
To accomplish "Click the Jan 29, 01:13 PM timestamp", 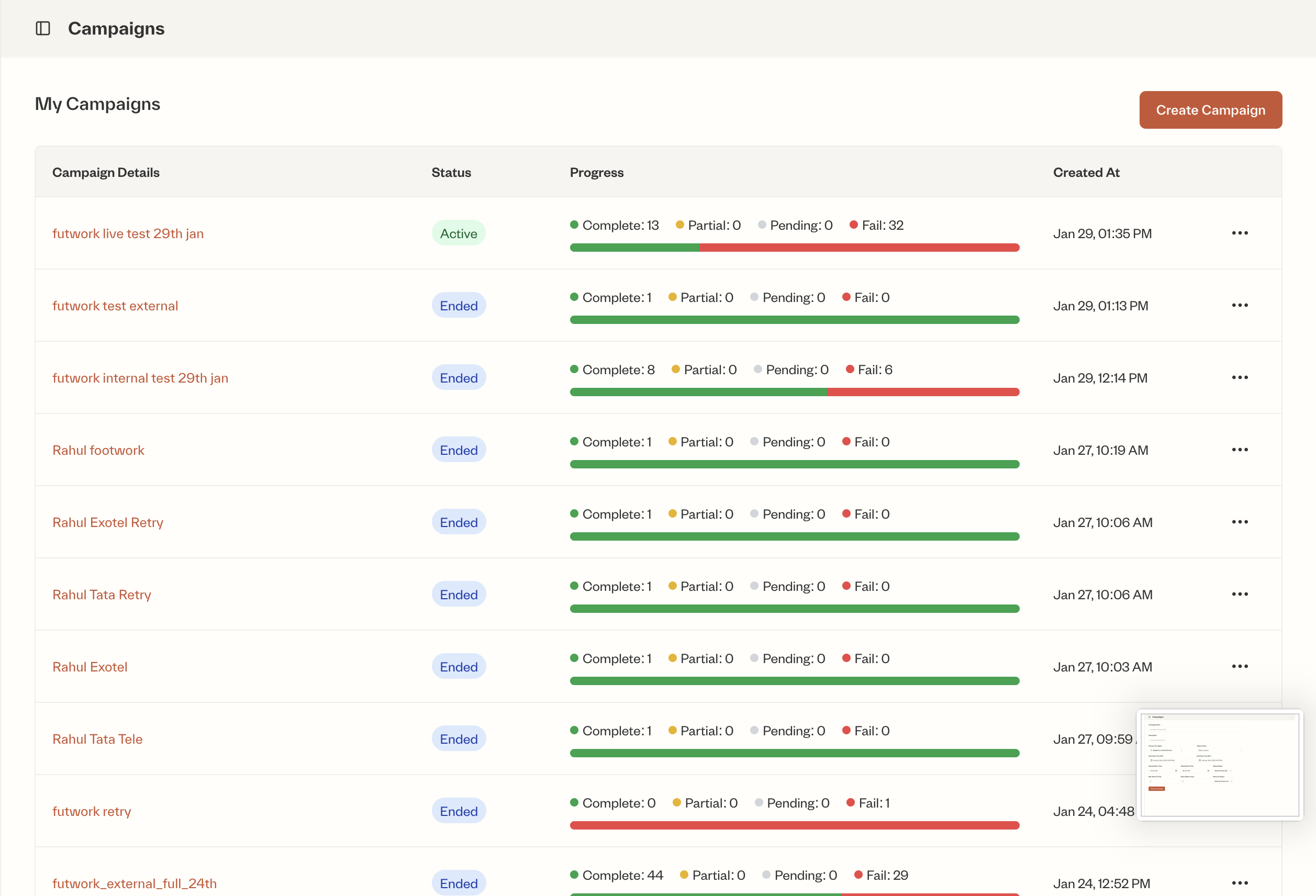I will point(1100,306).
